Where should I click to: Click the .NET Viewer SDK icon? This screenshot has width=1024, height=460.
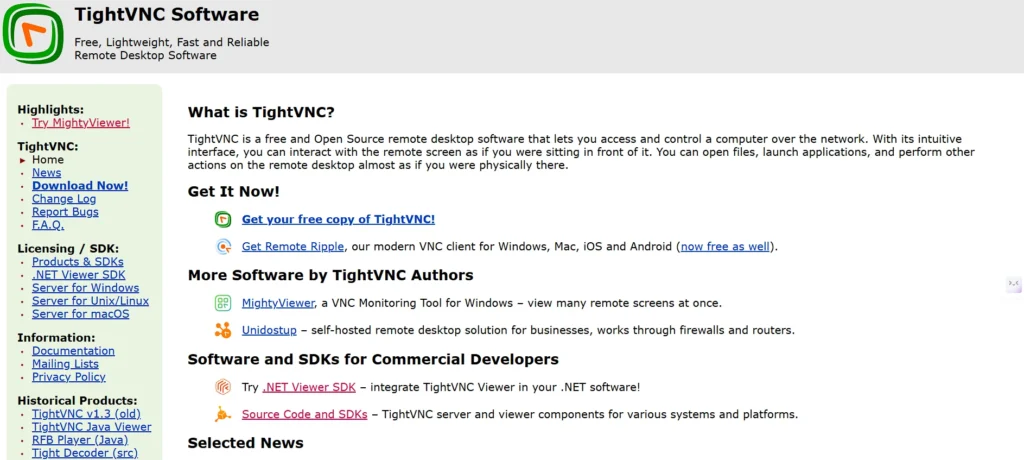point(223,387)
